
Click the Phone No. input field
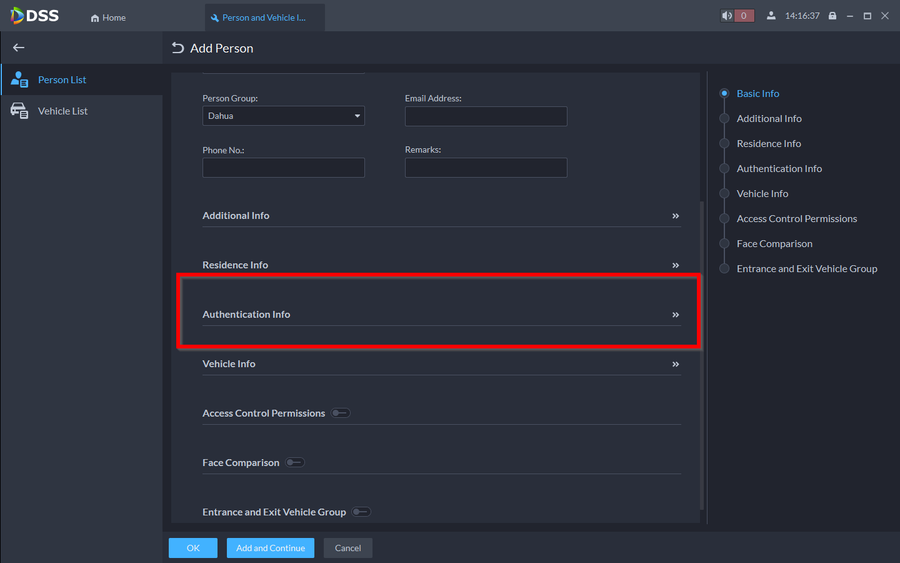click(284, 168)
